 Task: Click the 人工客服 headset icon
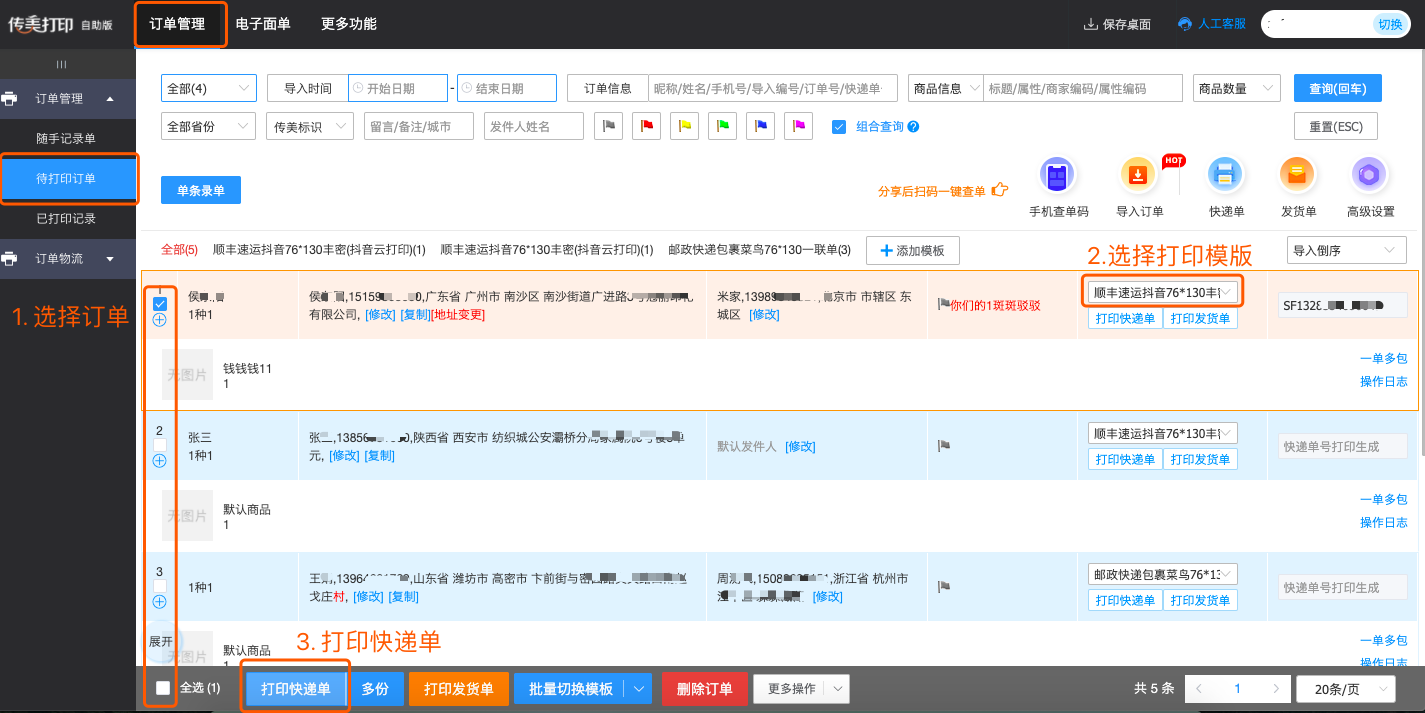[1186, 24]
